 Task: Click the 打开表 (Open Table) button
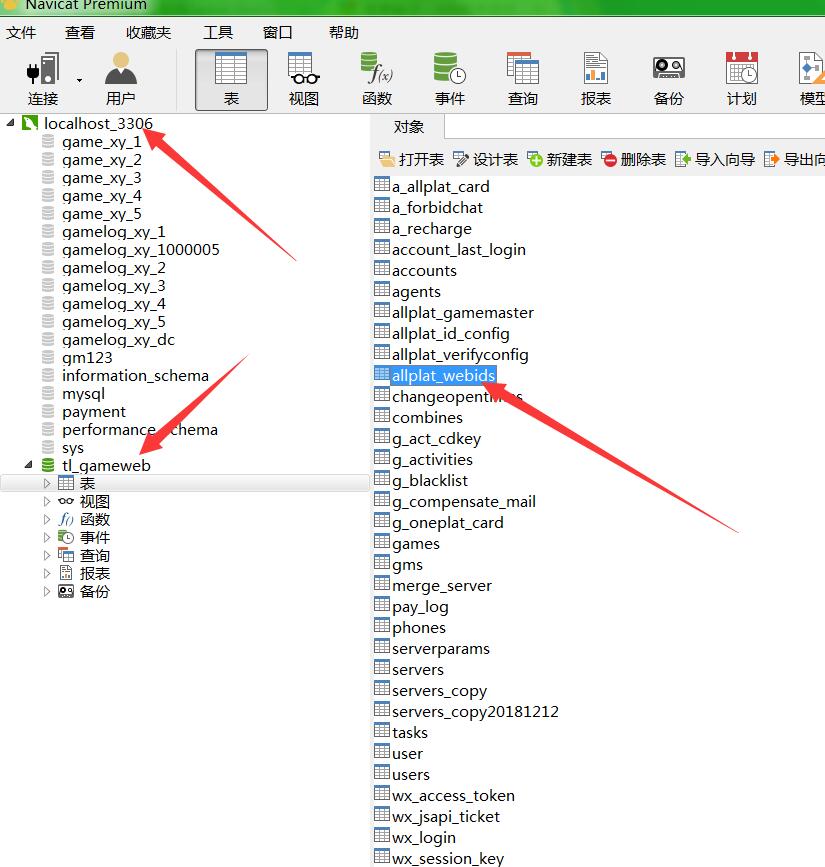point(411,160)
